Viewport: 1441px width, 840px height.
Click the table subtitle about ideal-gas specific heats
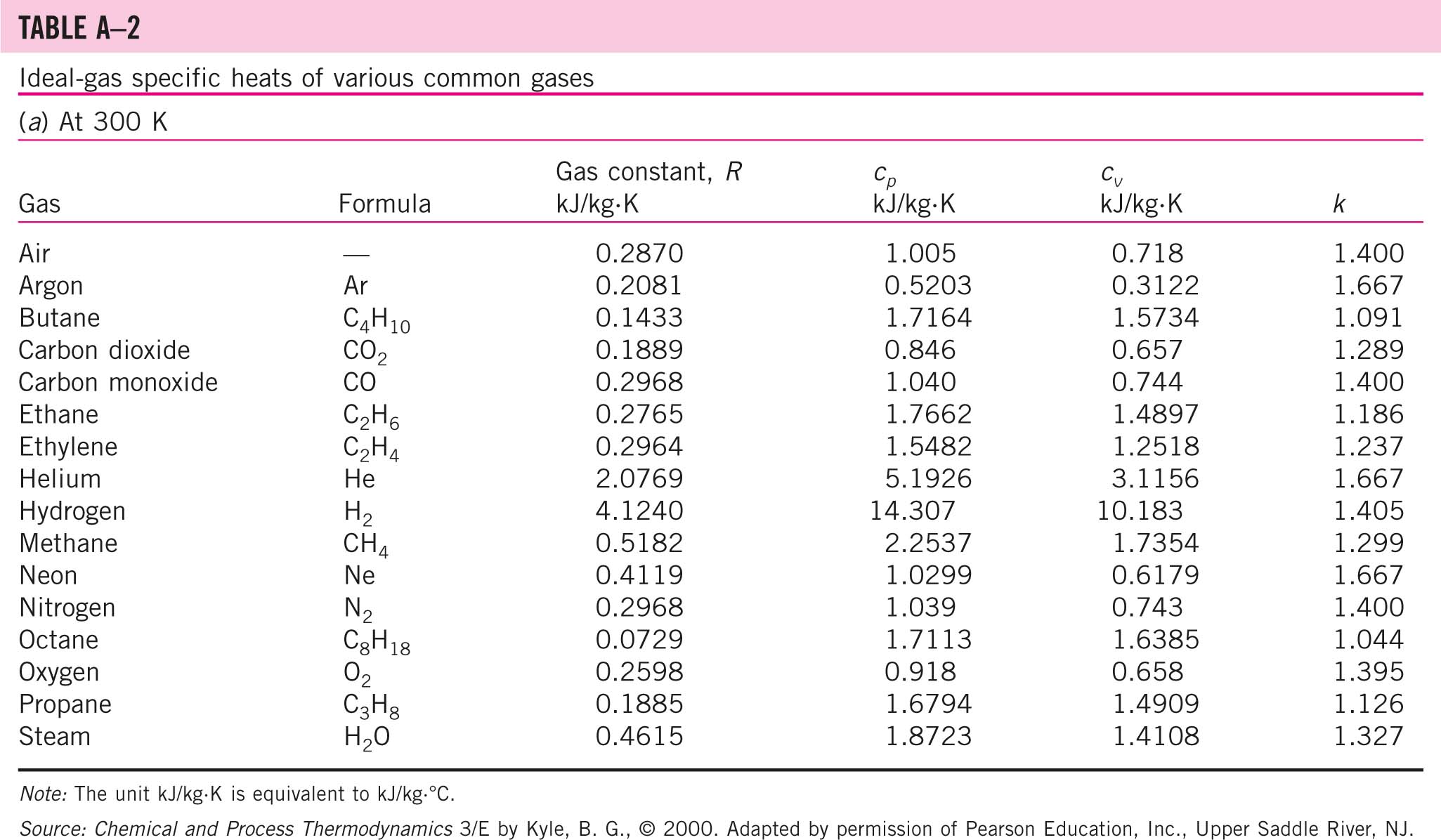[x=306, y=78]
